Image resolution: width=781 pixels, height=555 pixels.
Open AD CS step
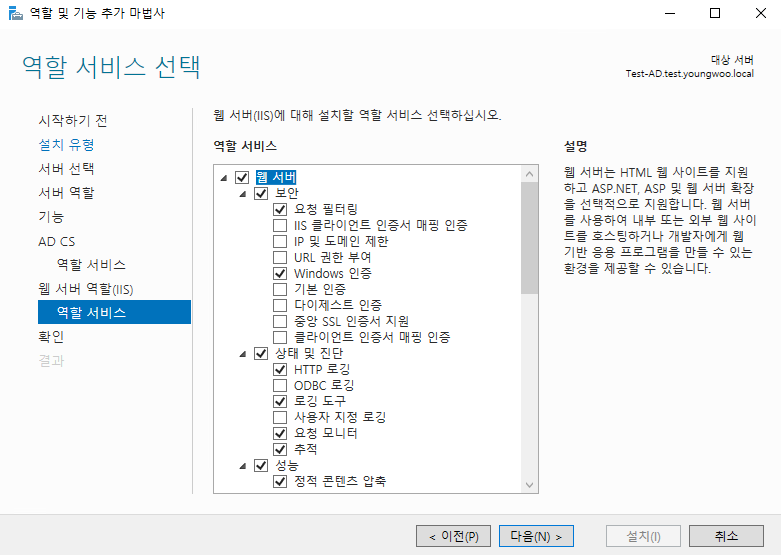pyautogui.click(x=57, y=241)
